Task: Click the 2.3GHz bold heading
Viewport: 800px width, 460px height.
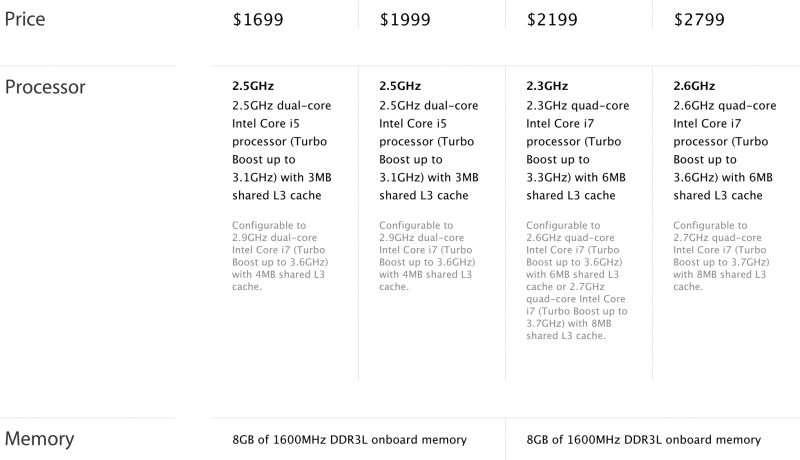Action: pos(548,86)
